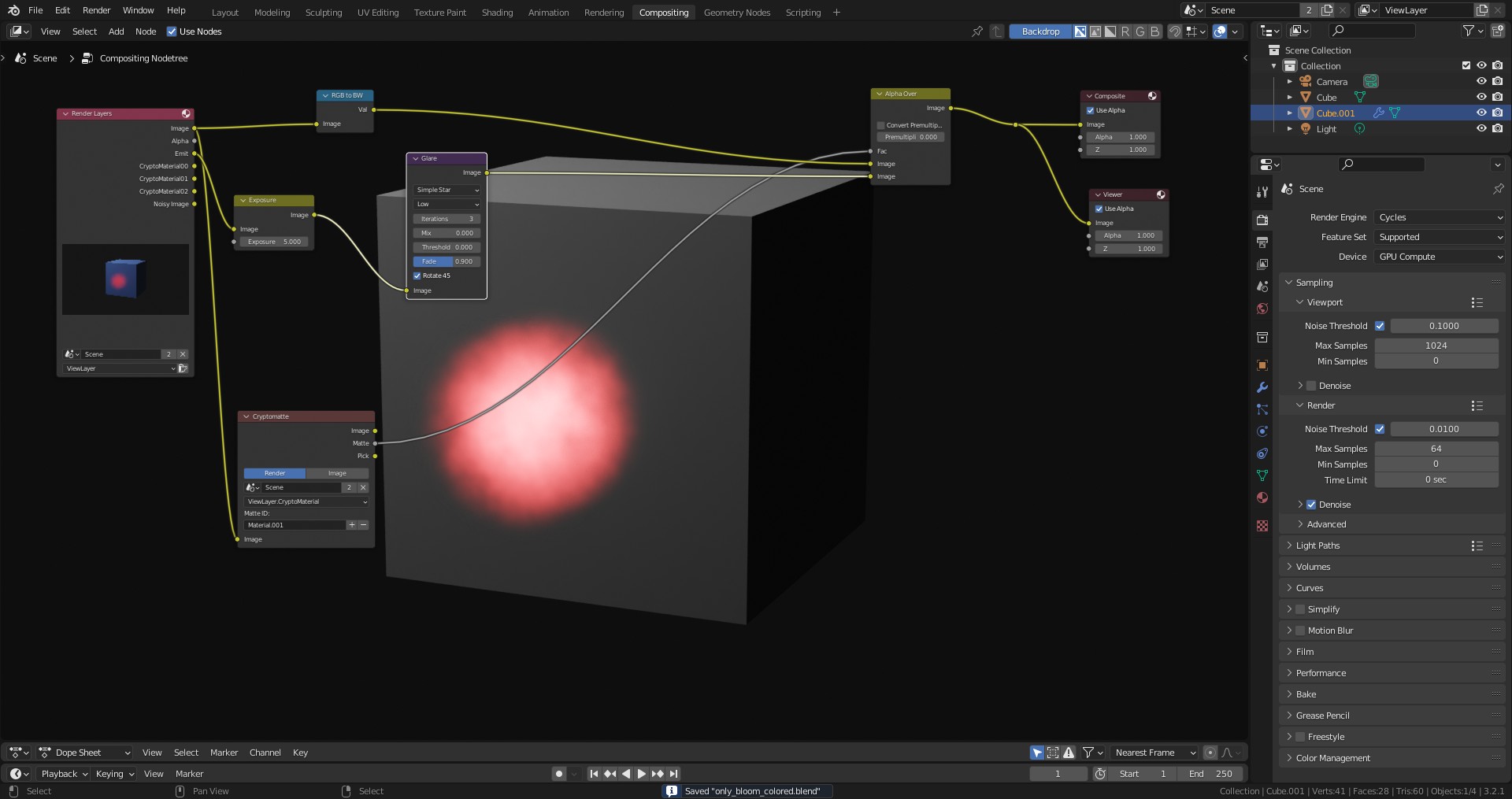
Task: Adjust the Exposure value slider
Action: 274,242
